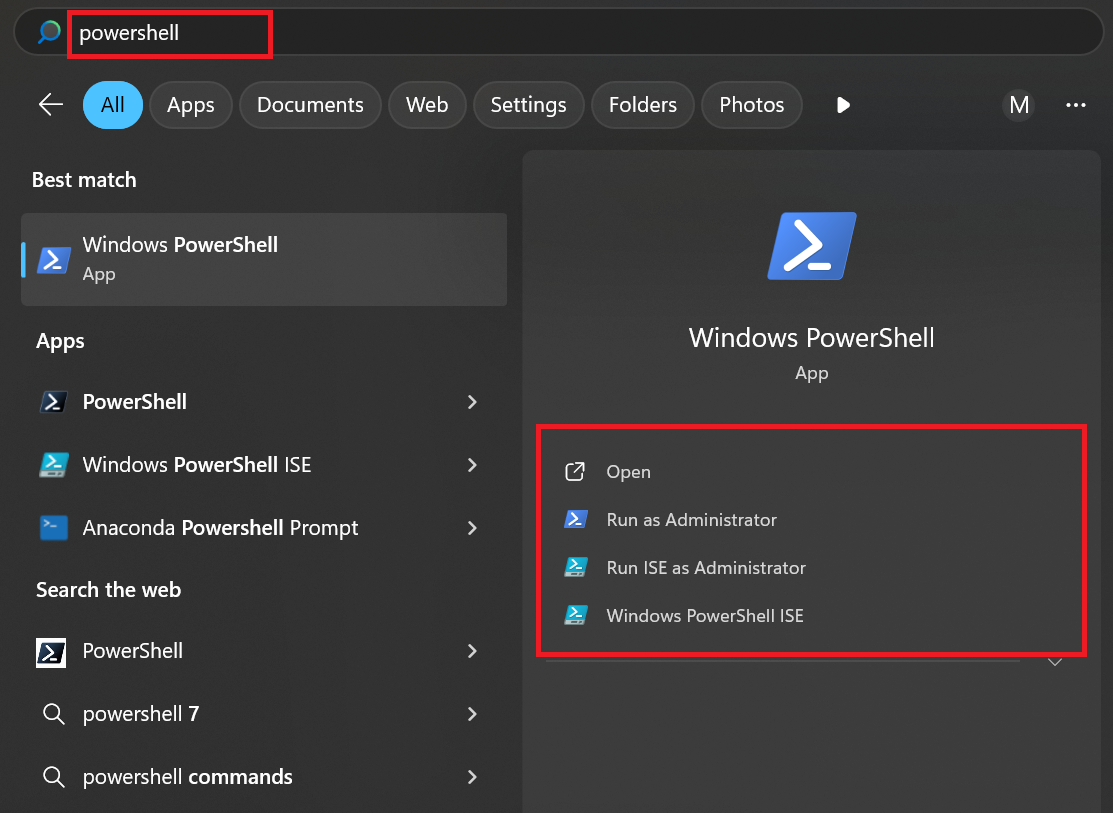Click the Windows PowerShell best match icon
The width and height of the screenshot is (1113, 813).
tap(54, 260)
